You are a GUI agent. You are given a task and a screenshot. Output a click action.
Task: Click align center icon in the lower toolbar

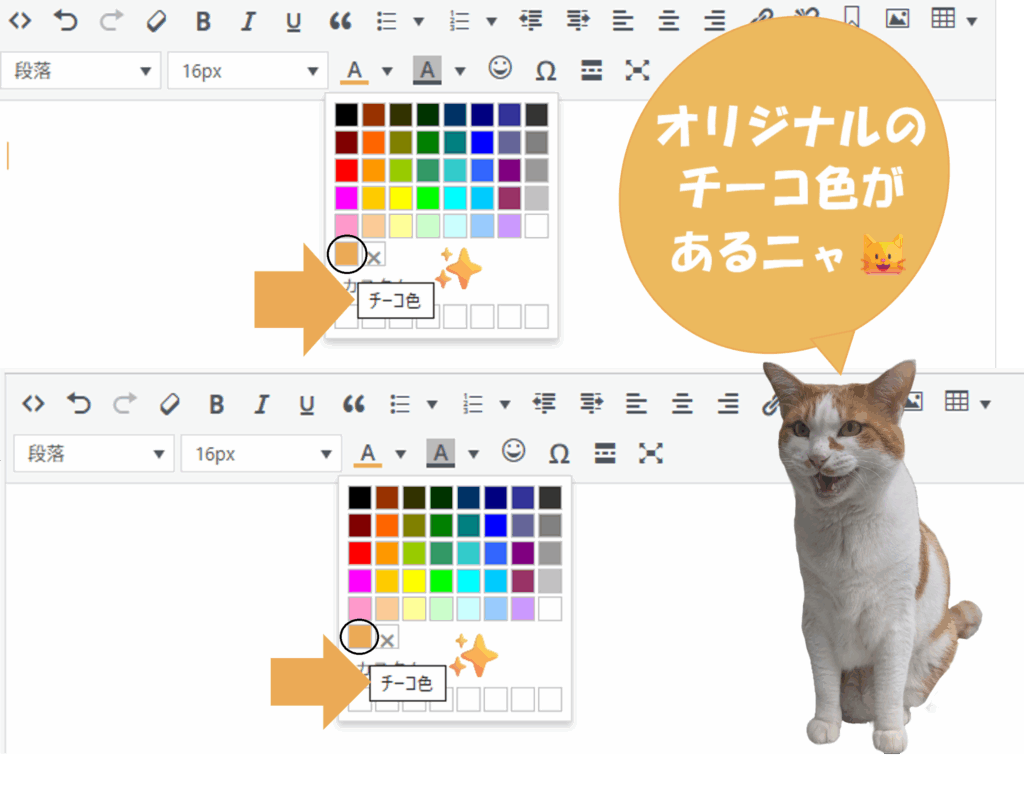[x=682, y=404]
